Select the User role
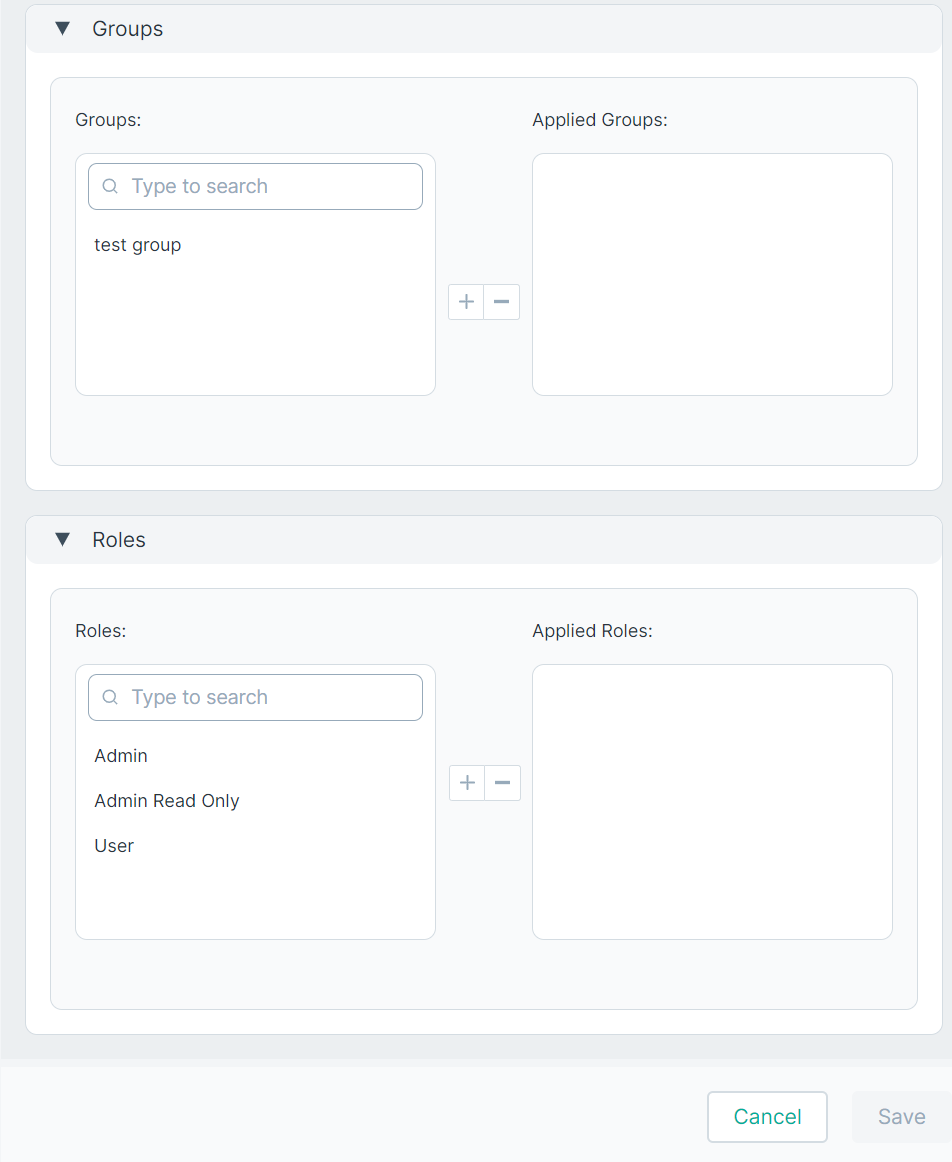Image resolution: width=952 pixels, height=1162 pixels. point(114,846)
